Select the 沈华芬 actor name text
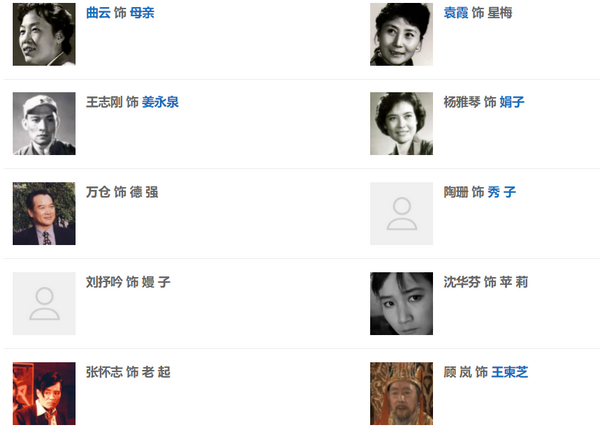 point(462,282)
